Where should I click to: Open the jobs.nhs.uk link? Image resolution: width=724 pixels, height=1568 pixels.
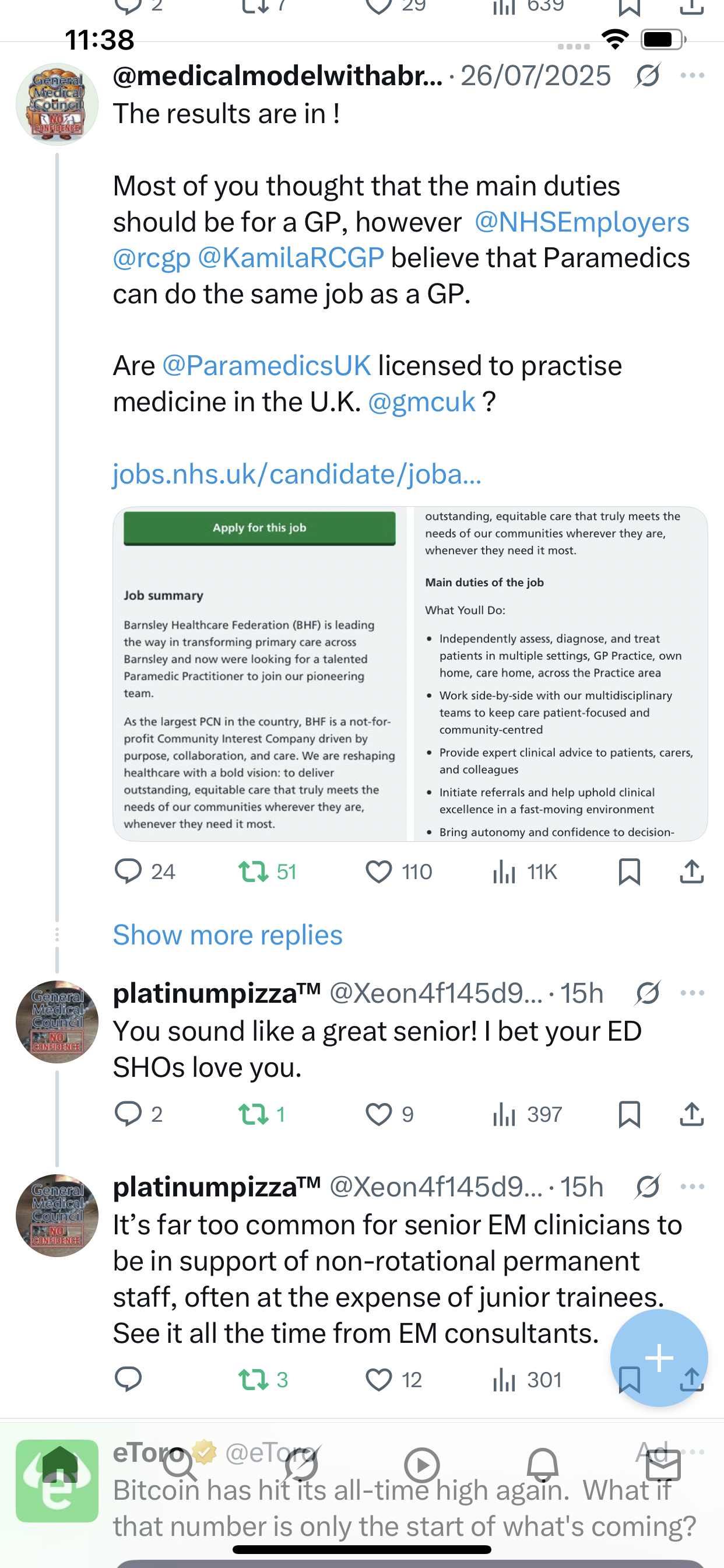click(297, 474)
